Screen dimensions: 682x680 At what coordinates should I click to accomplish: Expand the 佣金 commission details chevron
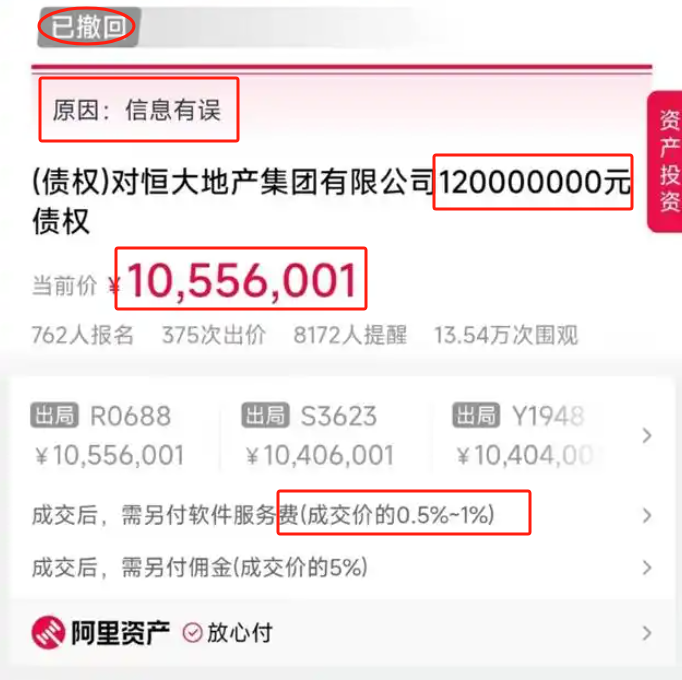click(x=647, y=568)
